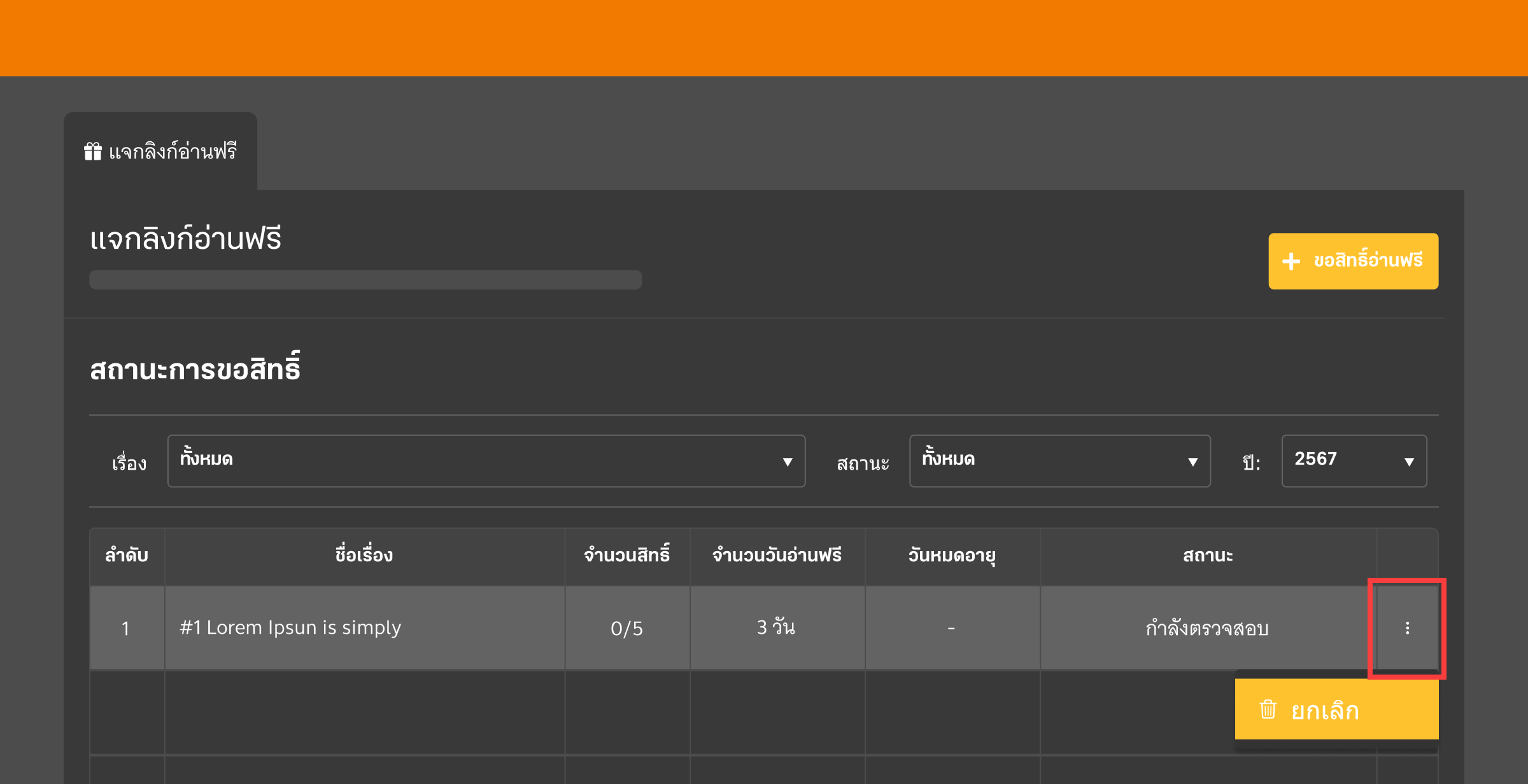Click the grey bar under the page title
Screen dimensions: 1528x784
[x=365, y=280]
